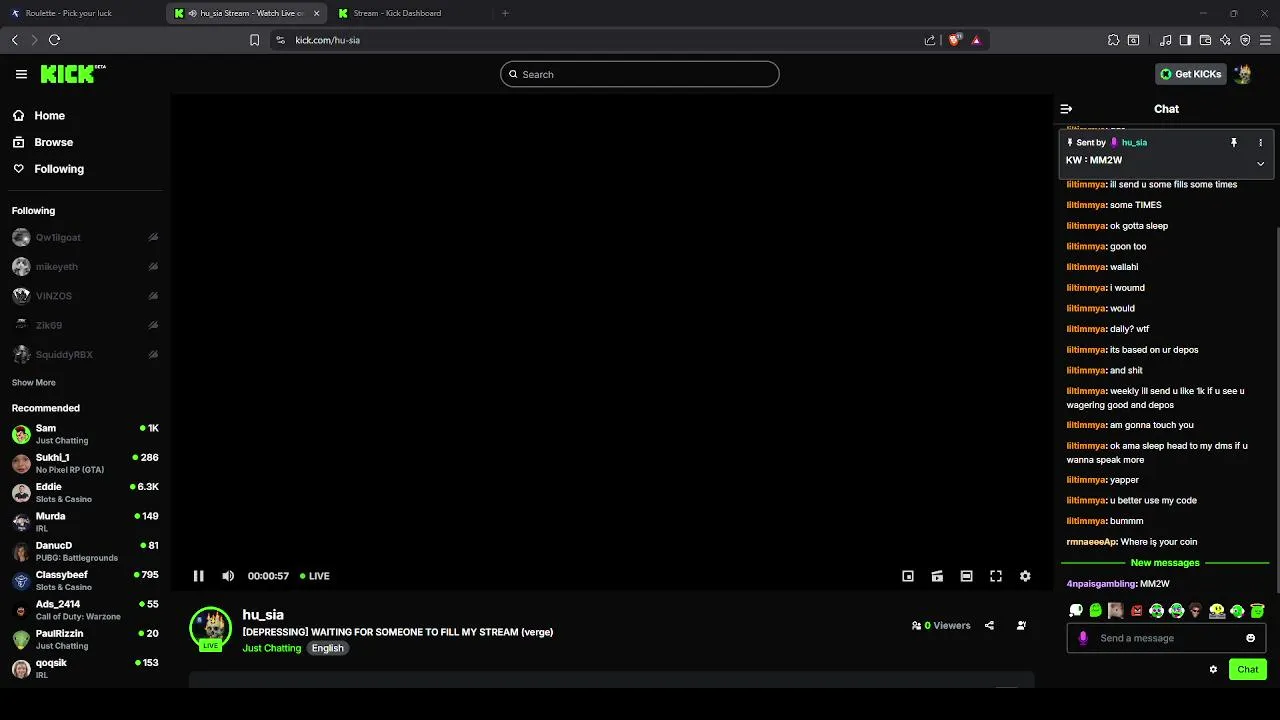The image size is (1280, 720).
Task: Open the Brave Wallet icon
Action: click(x=1205, y=40)
